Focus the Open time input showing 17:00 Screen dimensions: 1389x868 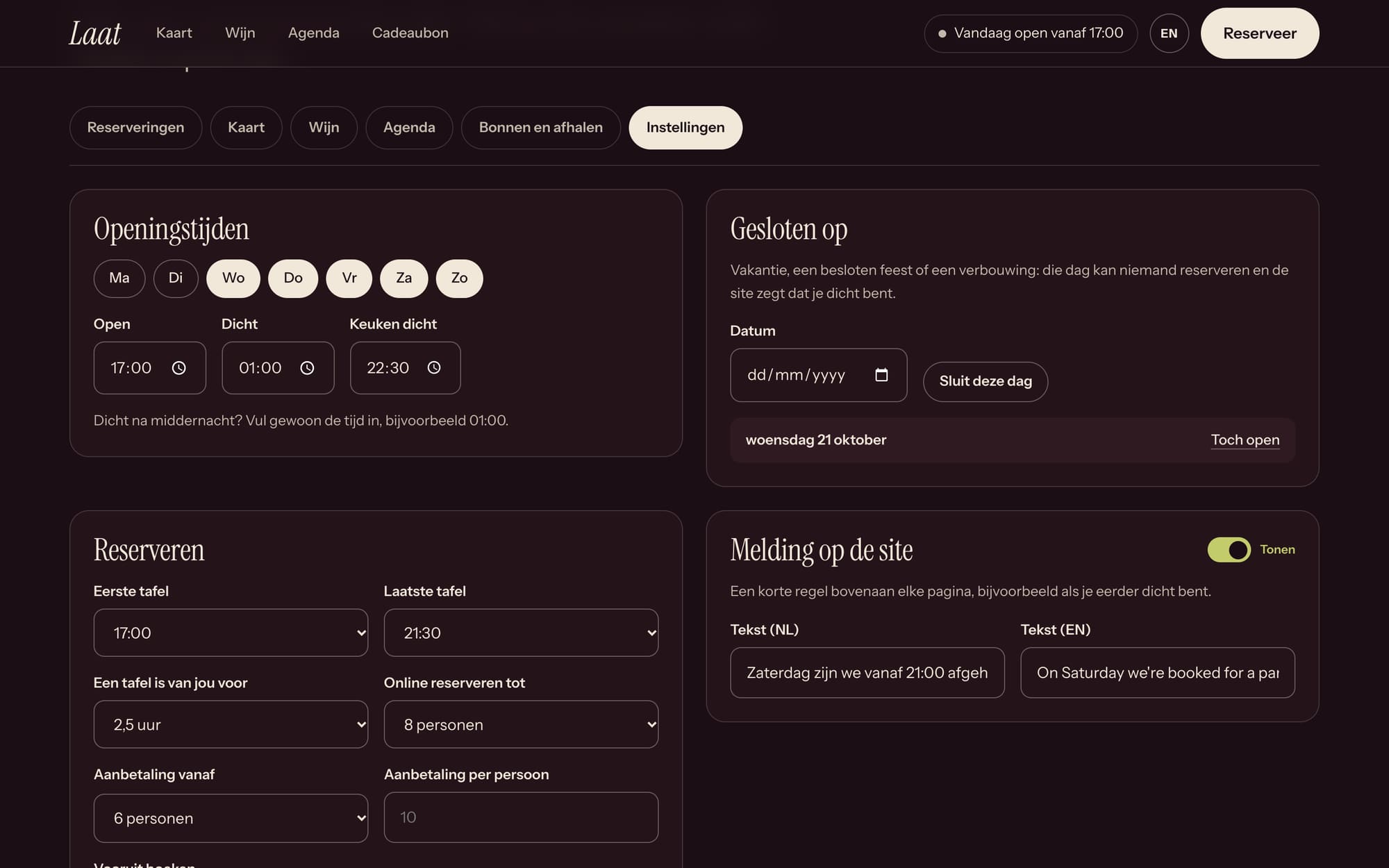[150, 368]
